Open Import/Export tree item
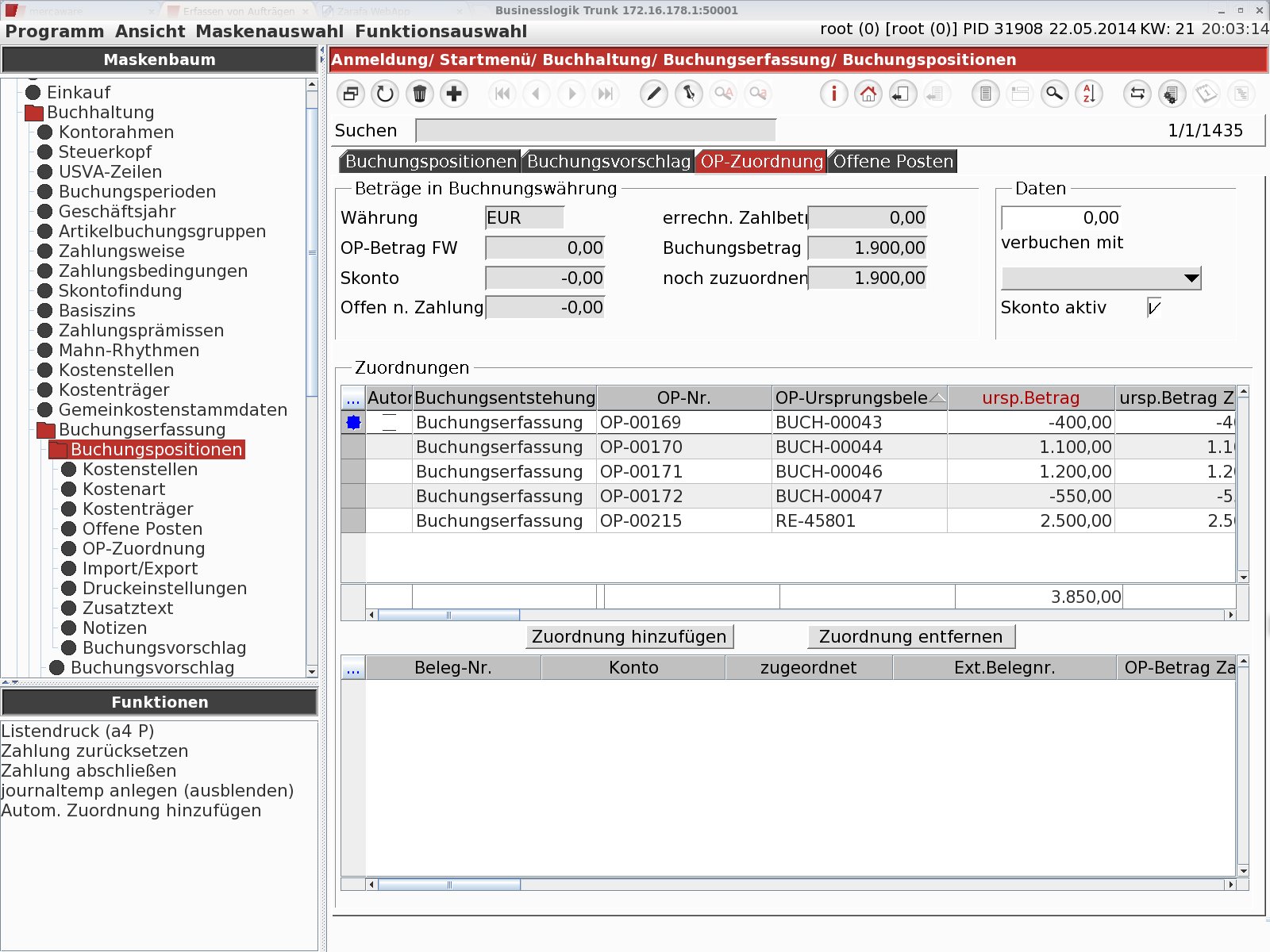Image resolution: width=1270 pixels, height=952 pixels. click(x=140, y=569)
